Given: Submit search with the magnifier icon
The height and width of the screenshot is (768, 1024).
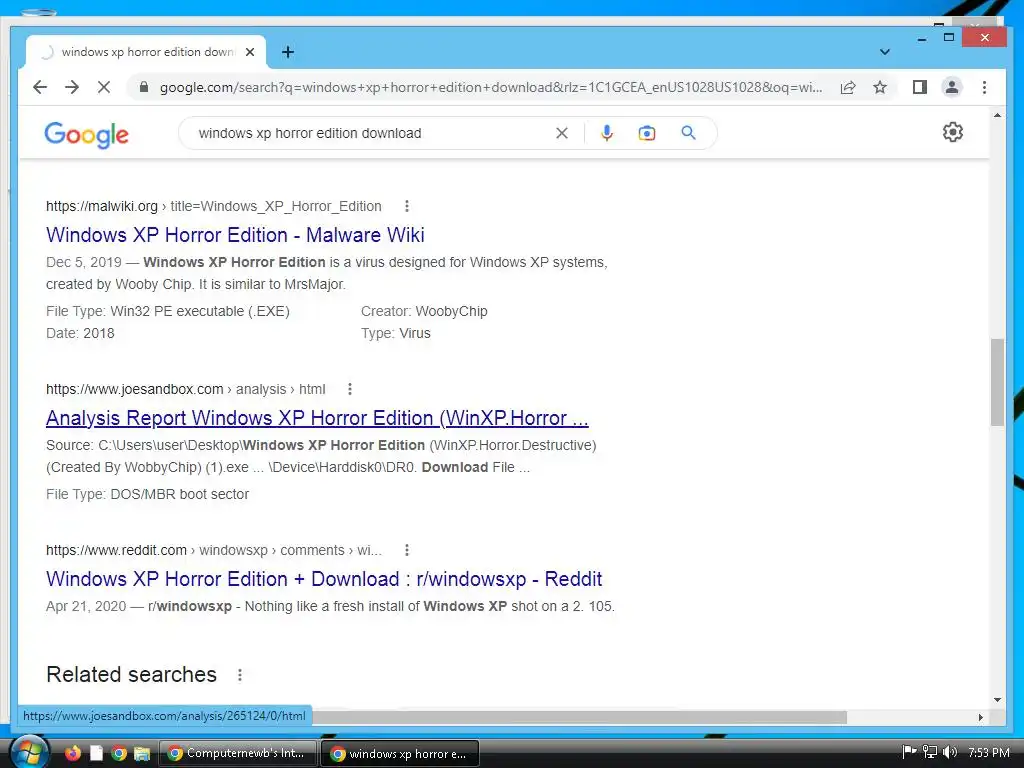Looking at the screenshot, I should (x=688, y=133).
